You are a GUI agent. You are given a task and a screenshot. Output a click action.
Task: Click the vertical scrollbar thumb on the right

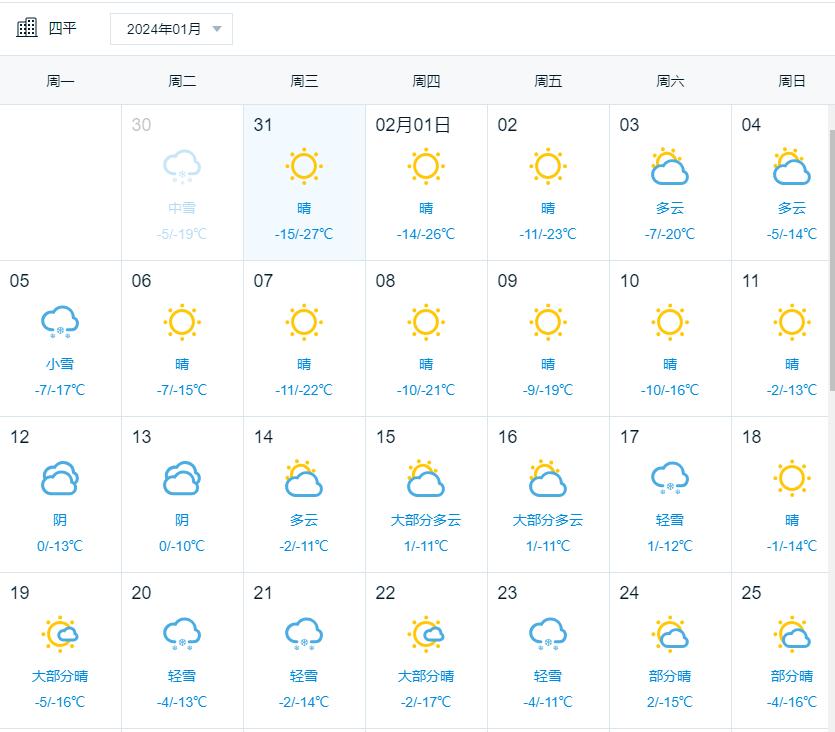(x=832, y=261)
